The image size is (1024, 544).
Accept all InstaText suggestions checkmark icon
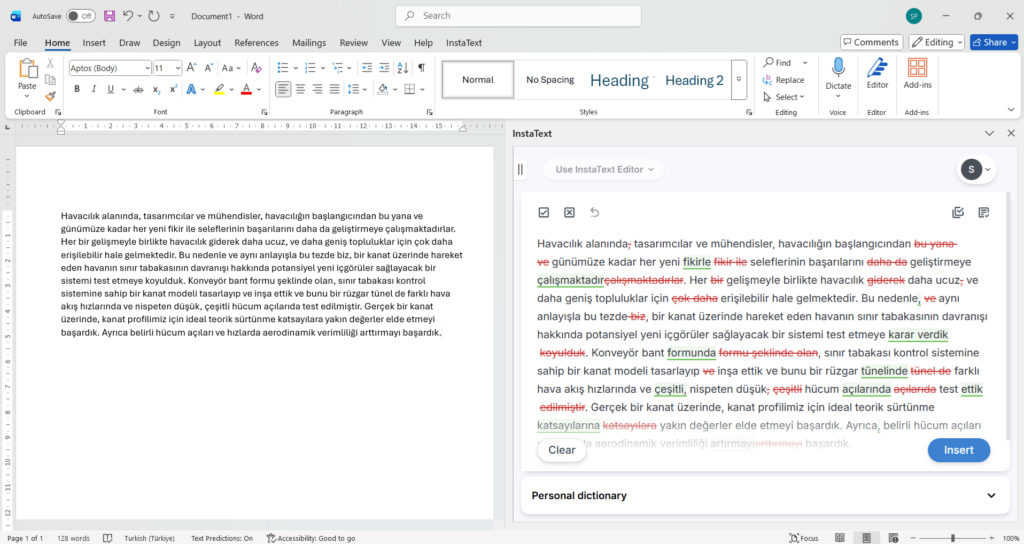click(544, 212)
